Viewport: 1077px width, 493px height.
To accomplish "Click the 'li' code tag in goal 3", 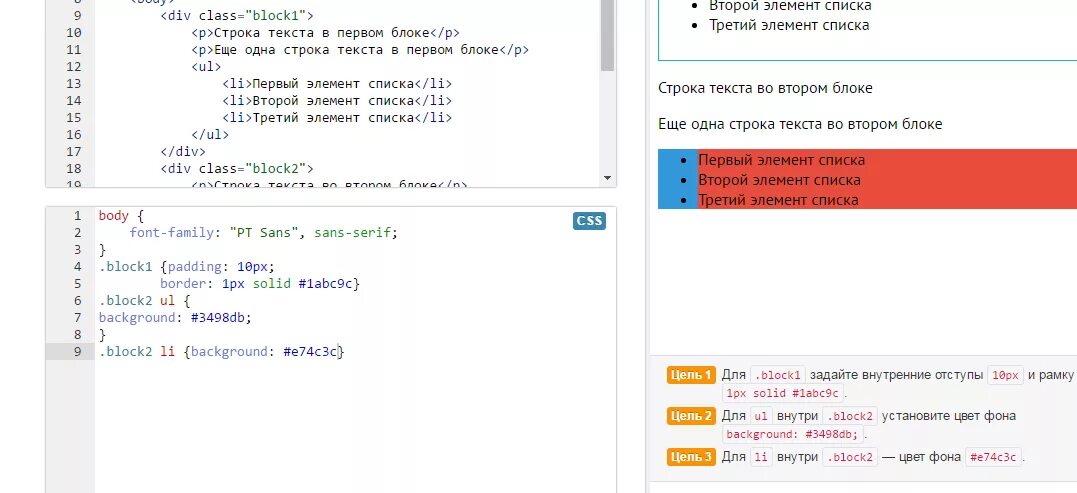I will (x=761, y=457).
